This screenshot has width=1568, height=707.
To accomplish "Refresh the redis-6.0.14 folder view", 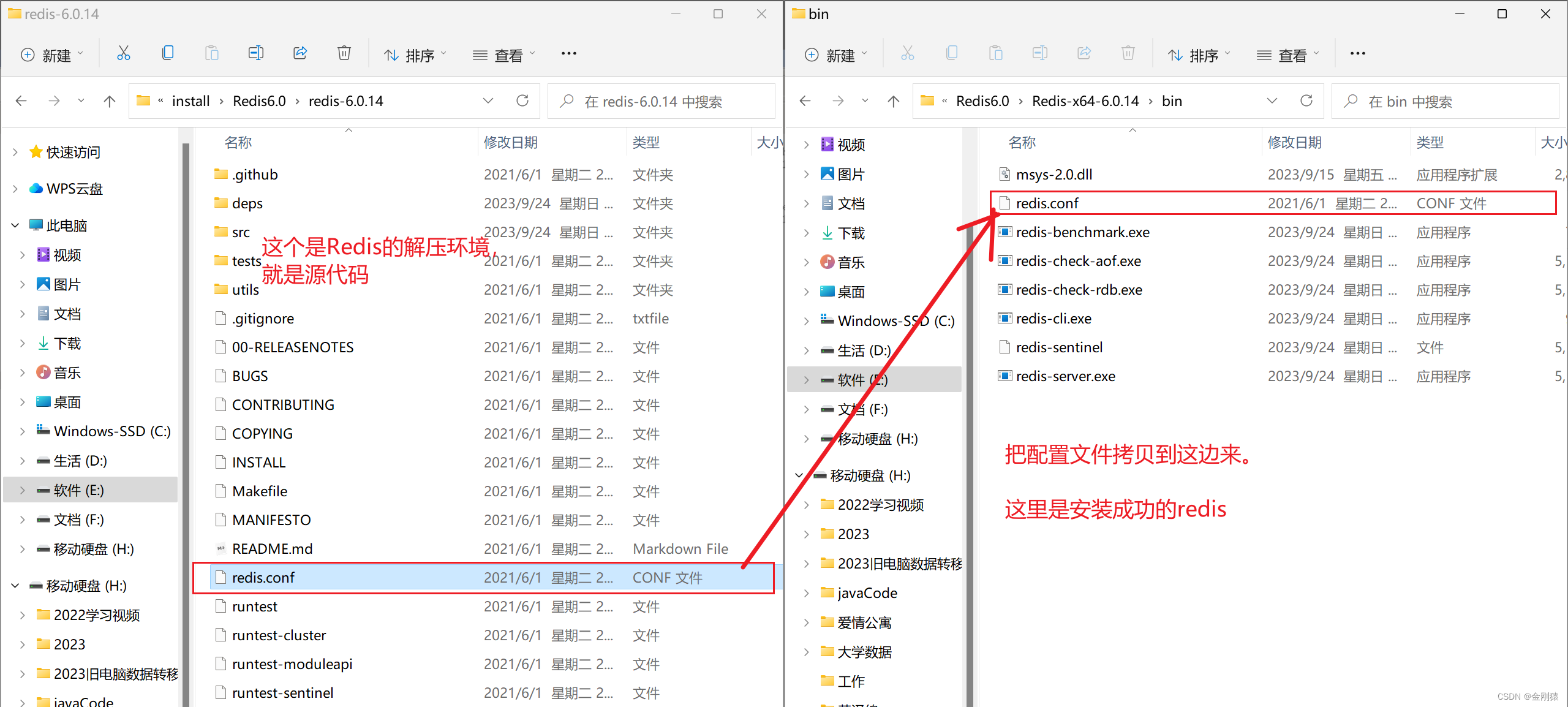I will pyautogui.click(x=522, y=101).
